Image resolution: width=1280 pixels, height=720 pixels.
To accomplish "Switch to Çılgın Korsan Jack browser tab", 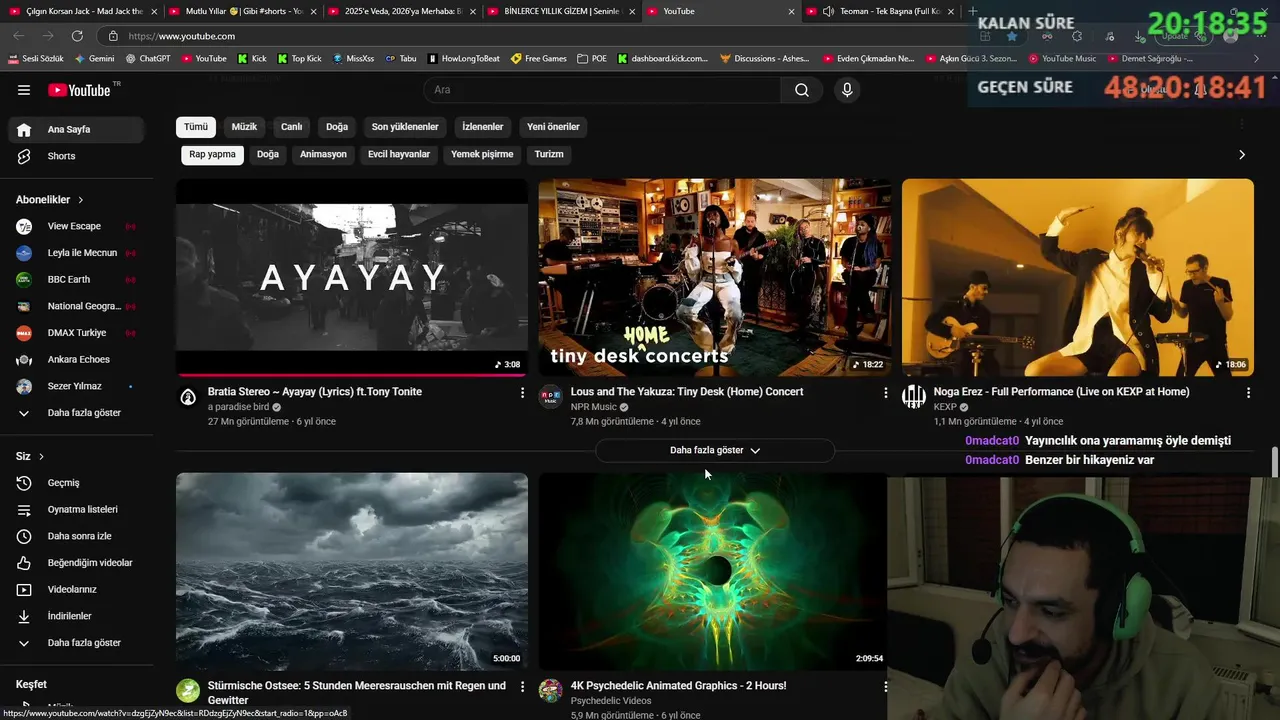I will [x=82, y=11].
